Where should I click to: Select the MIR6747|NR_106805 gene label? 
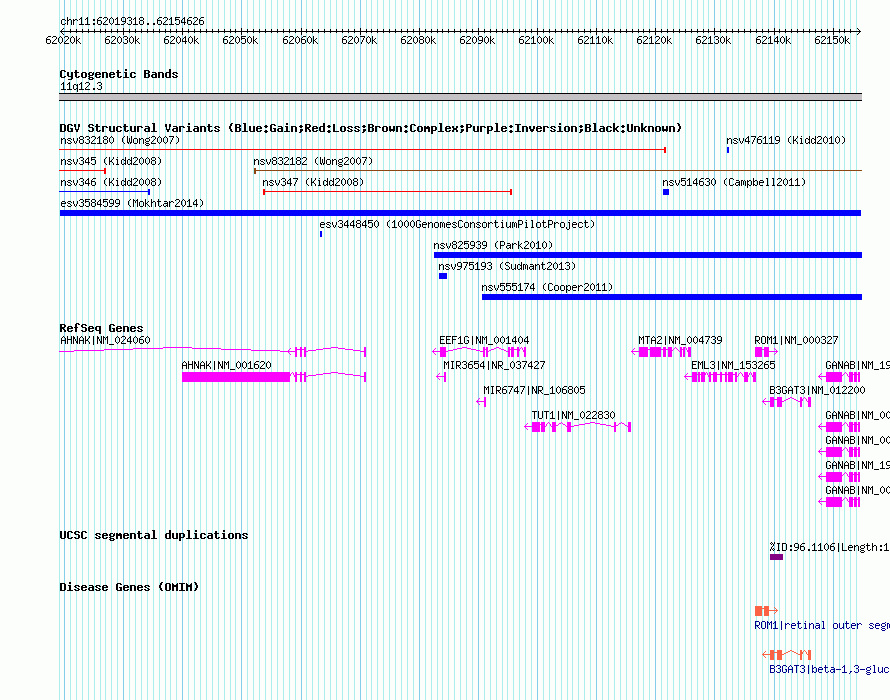tap(534, 390)
